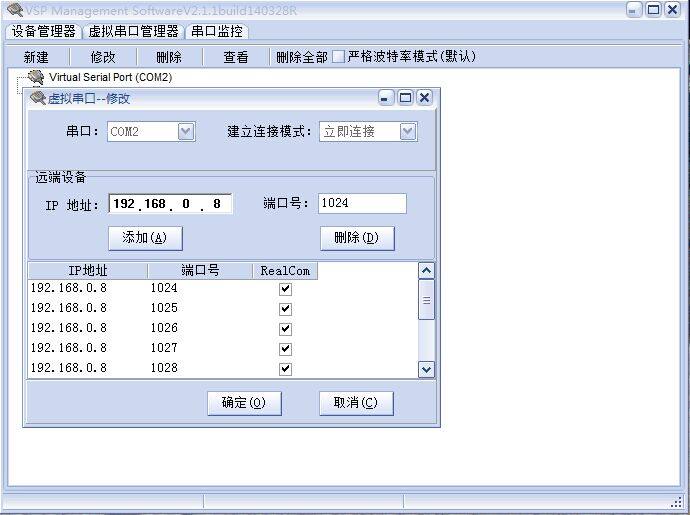Toggle RealCom checkbox for port 1028 row

(285, 369)
